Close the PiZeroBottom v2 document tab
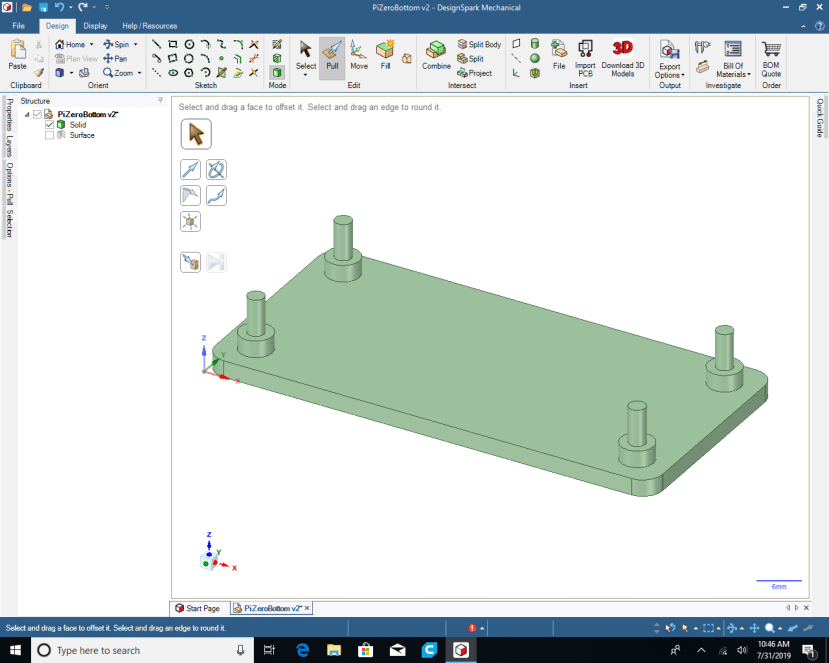 point(307,608)
